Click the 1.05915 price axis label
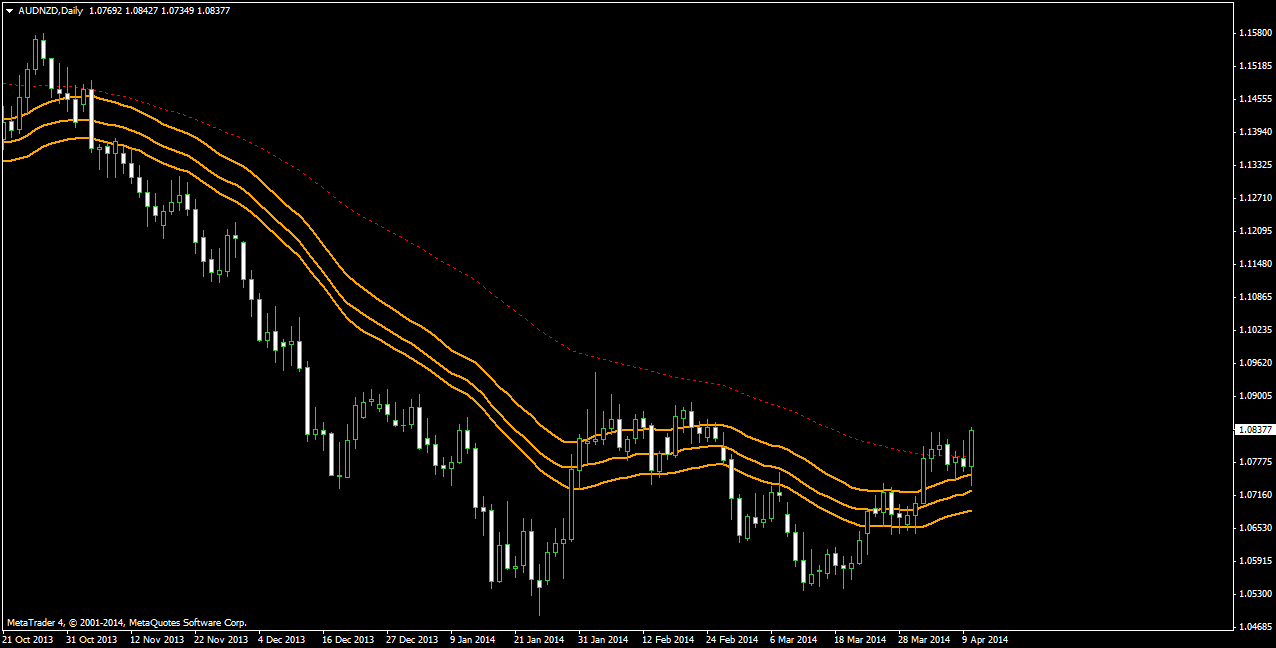The image size is (1276, 648). click(1254, 561)
